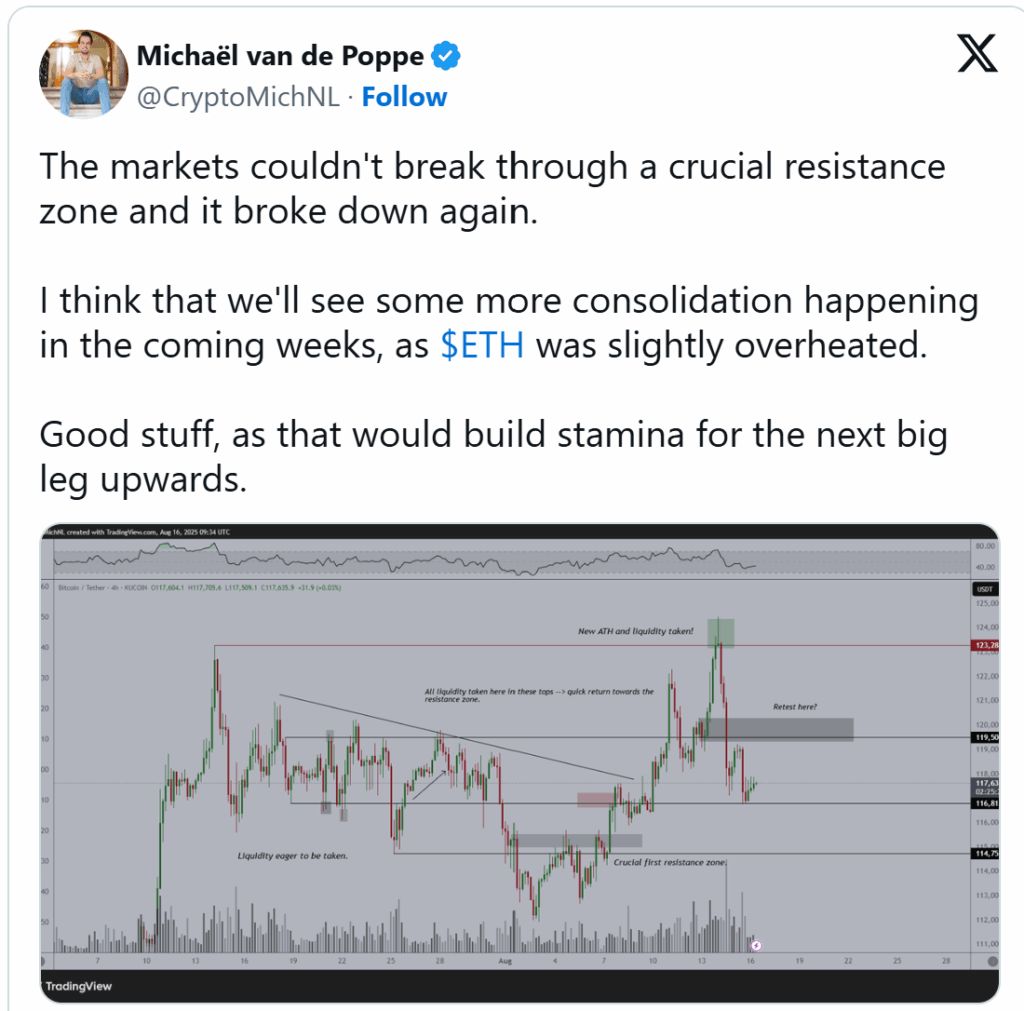
Task: Click the grey 'Retest here?' zone box
Action: [x=776, y=730]
